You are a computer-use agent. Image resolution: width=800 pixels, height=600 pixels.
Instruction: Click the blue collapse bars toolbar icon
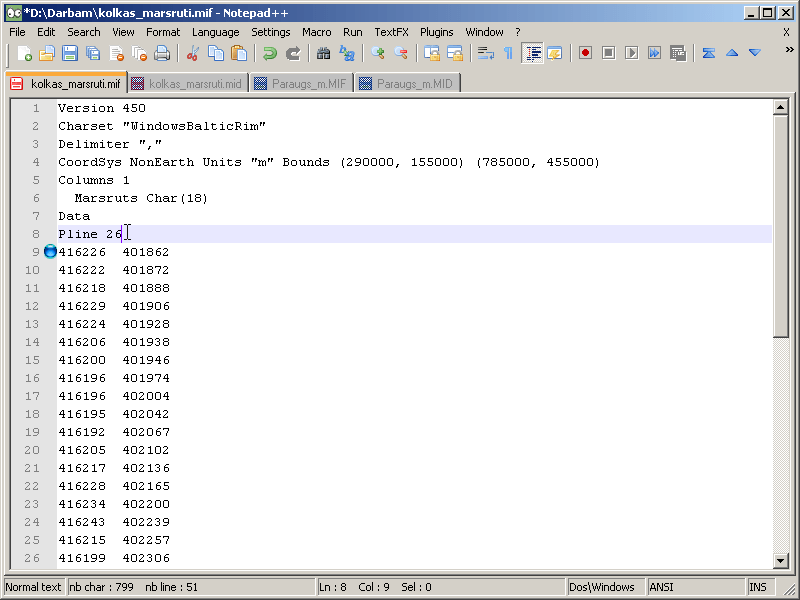709,53
